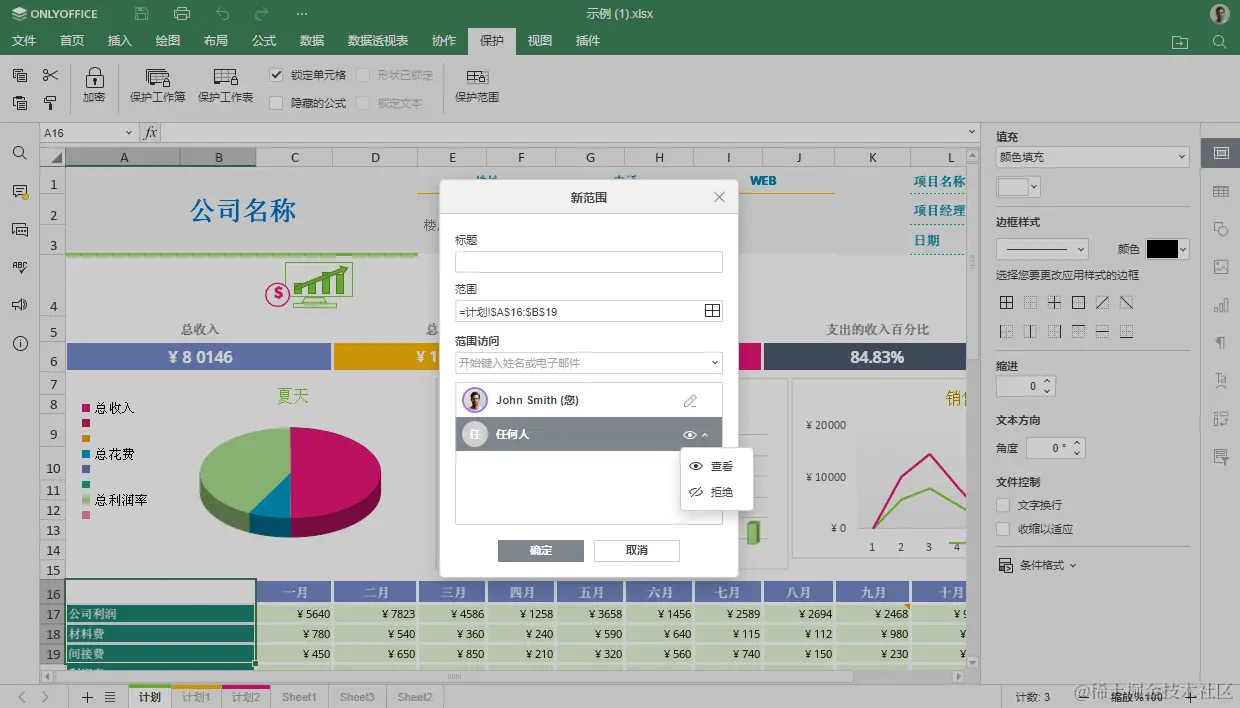This screenshot has width=1240, height=708.
Task: Open the Comments panel
Action: point(20,193)
